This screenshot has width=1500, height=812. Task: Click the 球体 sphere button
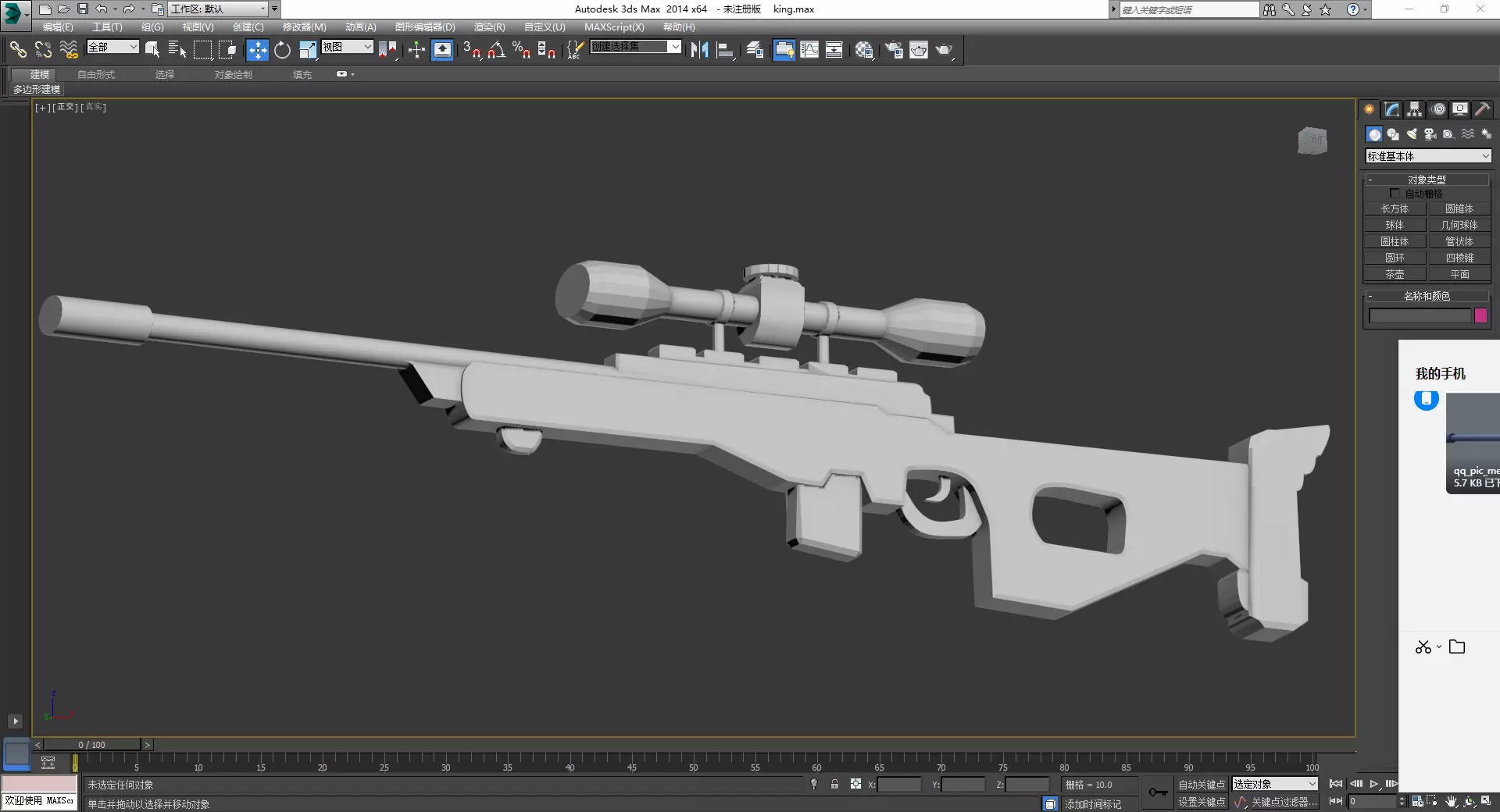point(1395,225)
